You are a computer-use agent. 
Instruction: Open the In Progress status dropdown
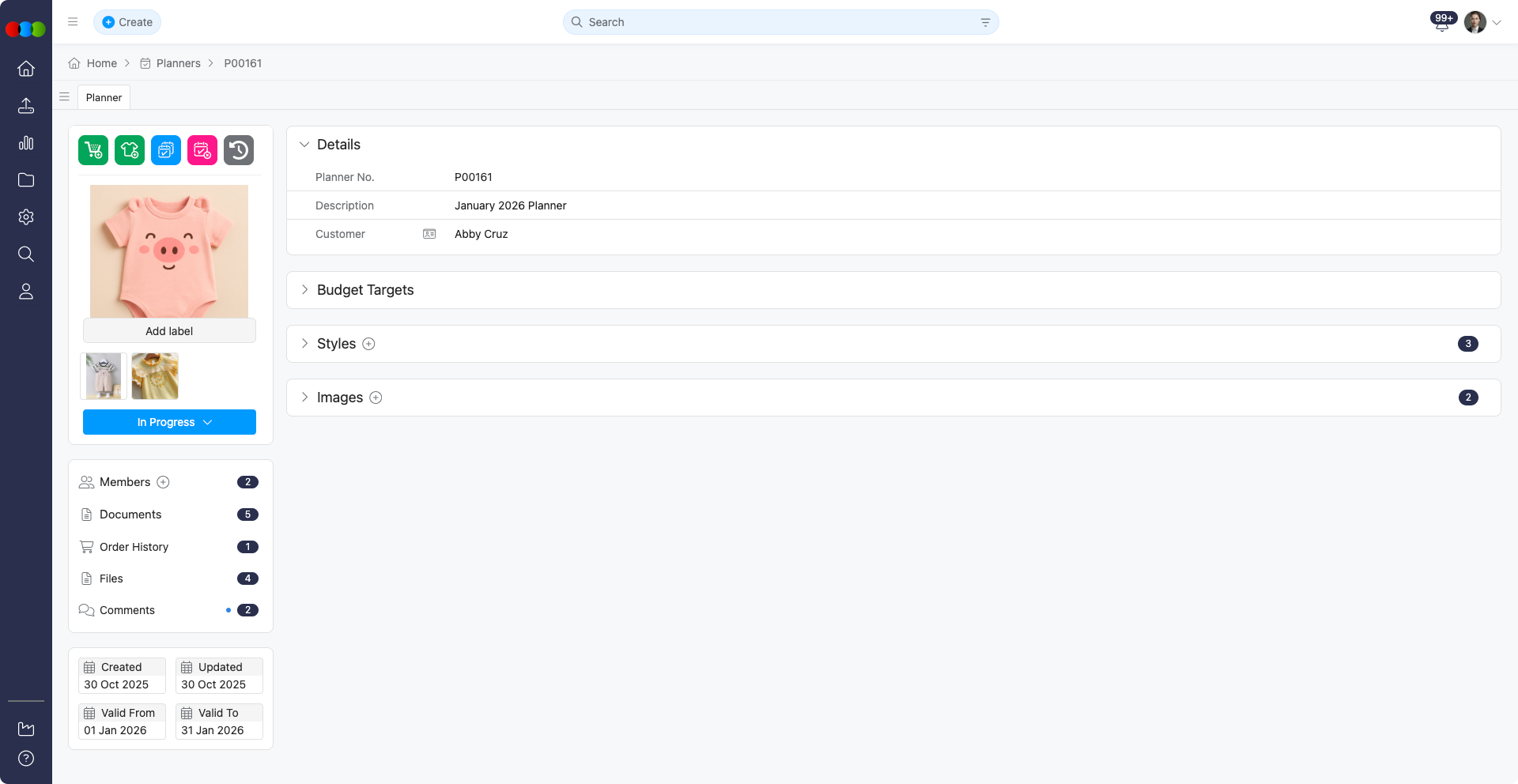click(x=169, y=422)
